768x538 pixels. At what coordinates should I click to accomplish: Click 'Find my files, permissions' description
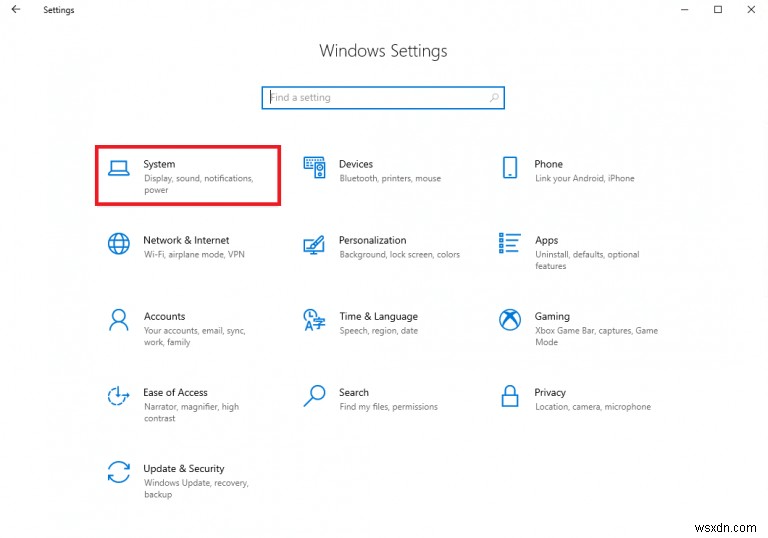(x=388, y=407)
